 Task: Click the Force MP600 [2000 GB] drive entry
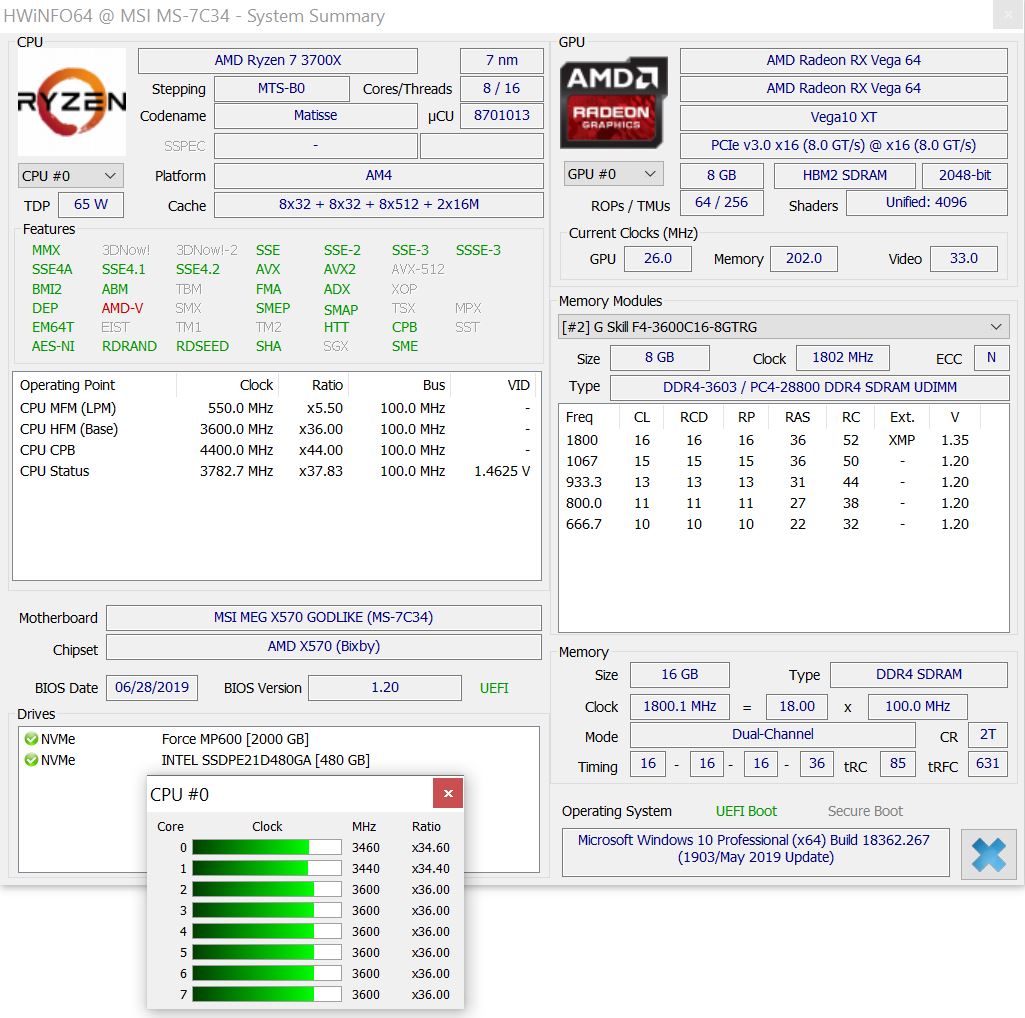pos(235,739)
